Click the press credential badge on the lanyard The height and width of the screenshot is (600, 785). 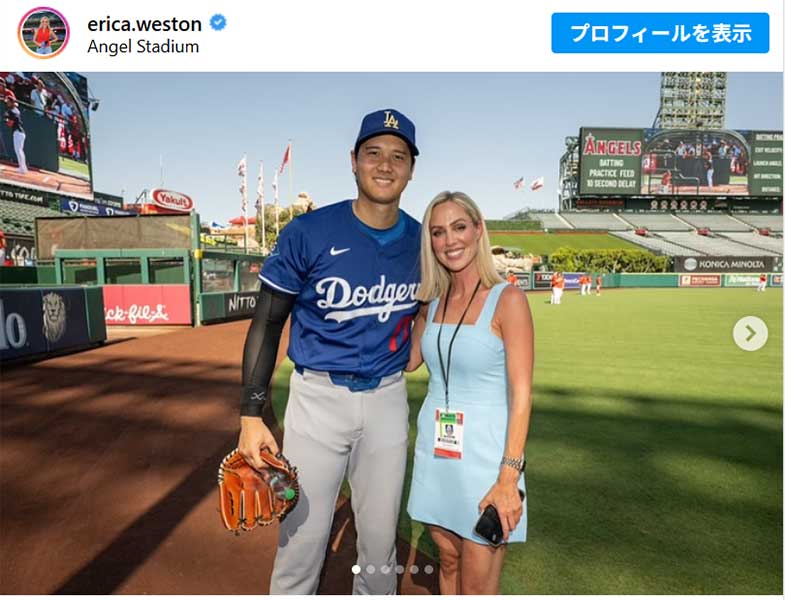tap(449, 434)
